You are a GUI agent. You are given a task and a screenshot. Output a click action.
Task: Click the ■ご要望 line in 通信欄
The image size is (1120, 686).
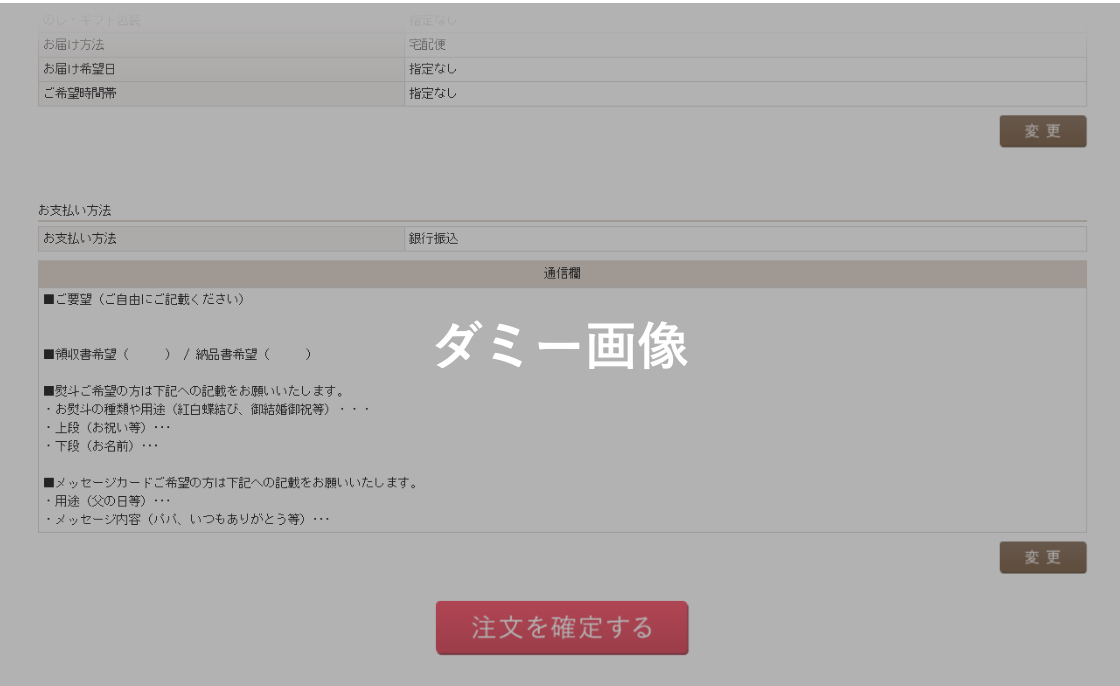coord(143,299)
